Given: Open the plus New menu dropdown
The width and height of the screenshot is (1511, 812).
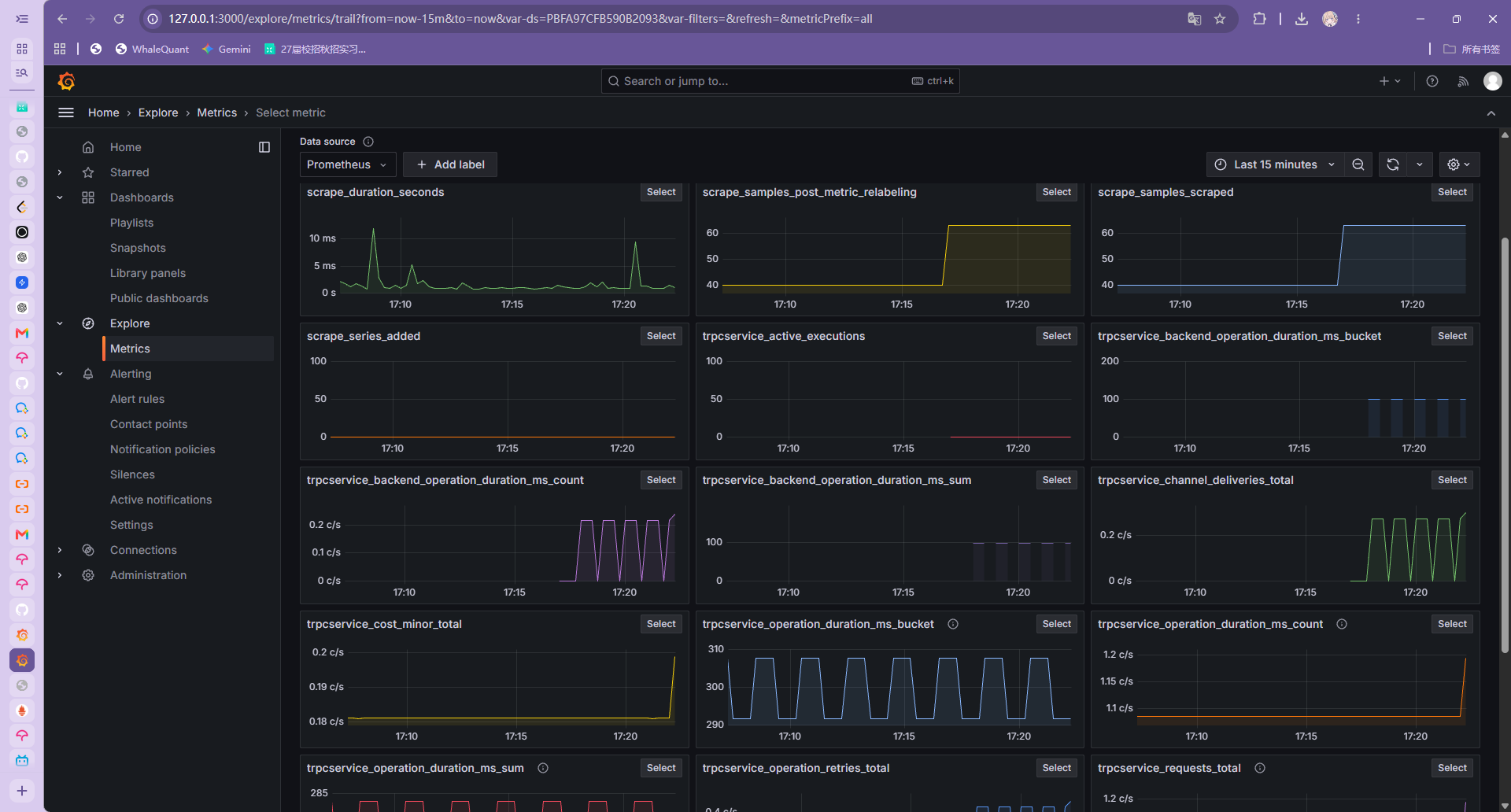Looking at the screenshot, I should click(1390, 81).
